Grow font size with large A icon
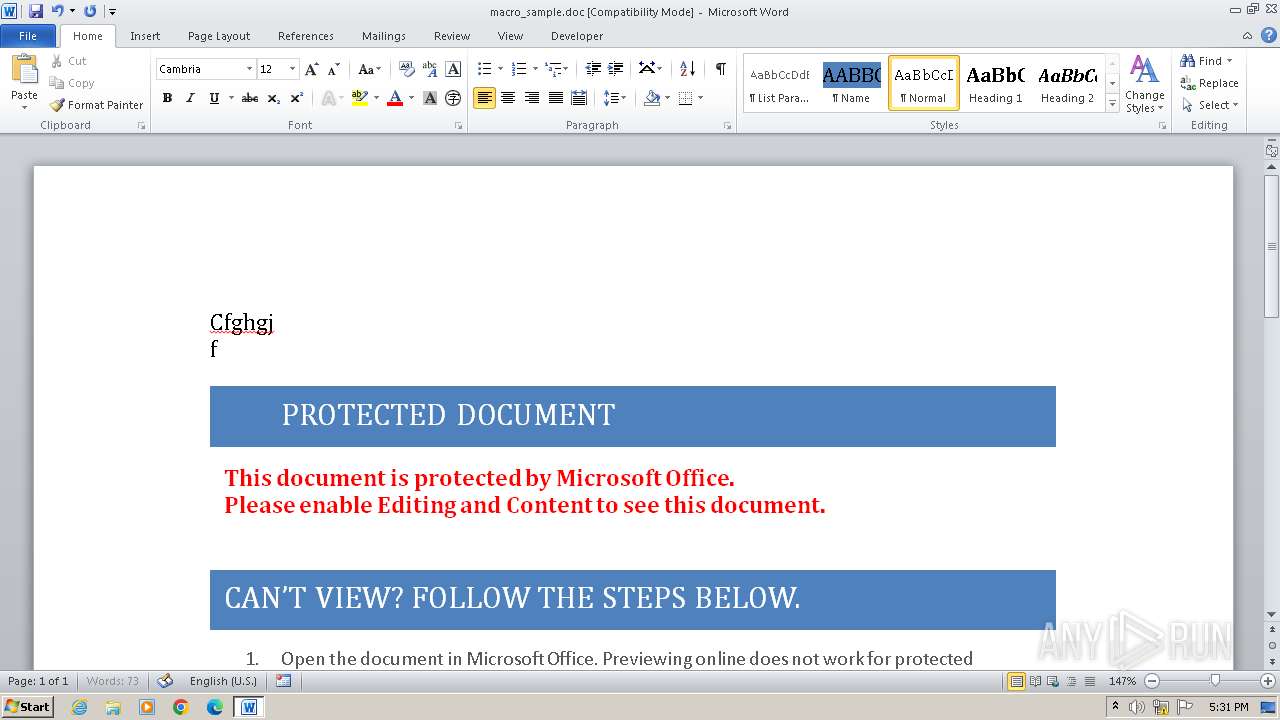 [x=312, y=69]
